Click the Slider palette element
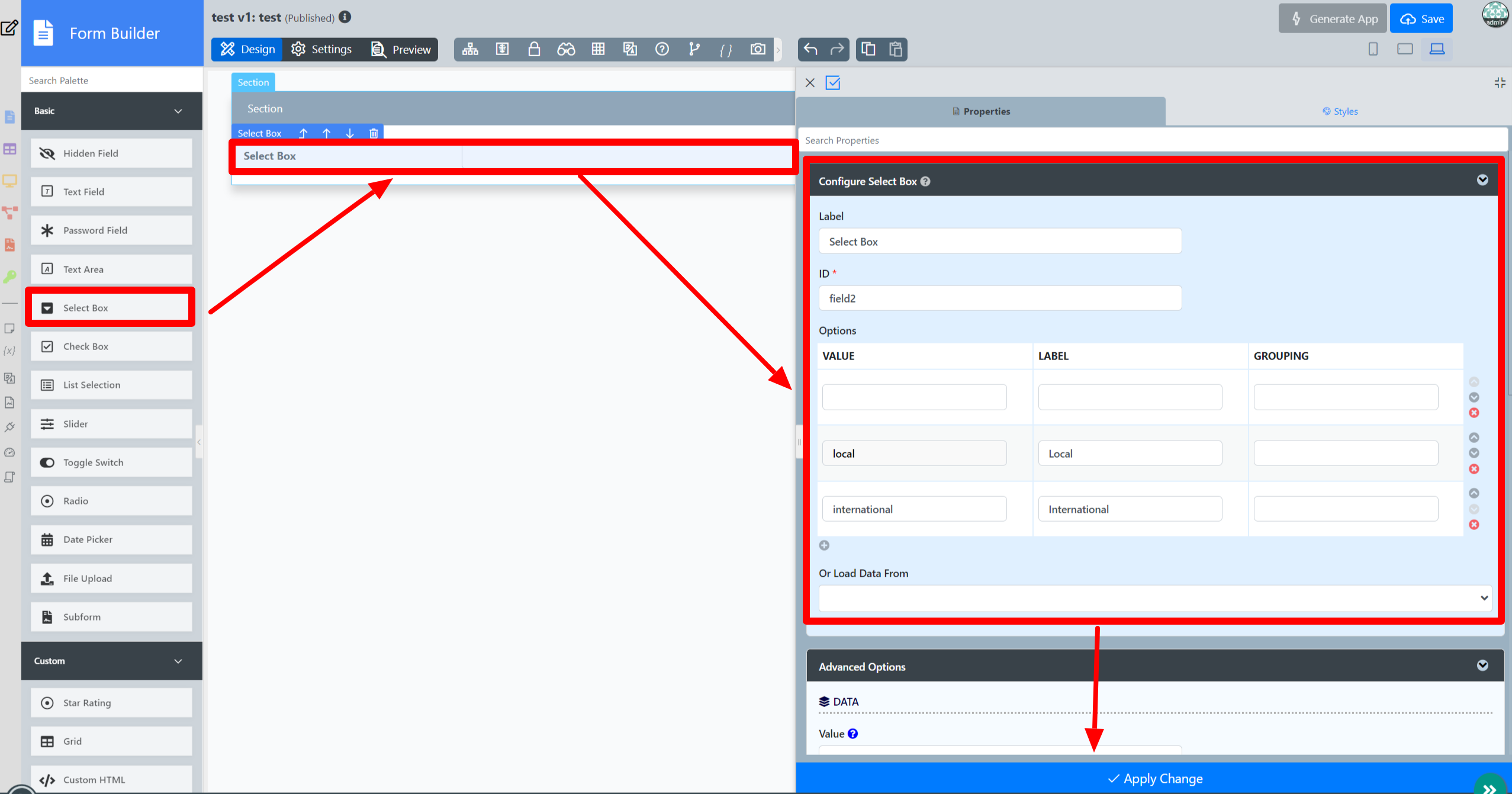 coord(111,424)
